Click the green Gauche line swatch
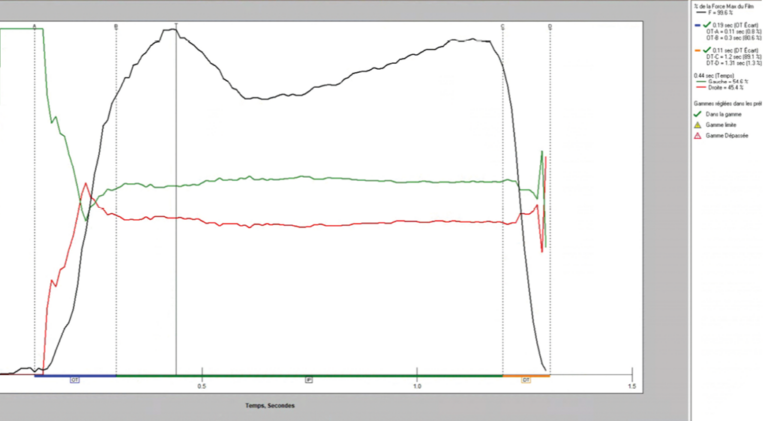 [x=701, y=82]
